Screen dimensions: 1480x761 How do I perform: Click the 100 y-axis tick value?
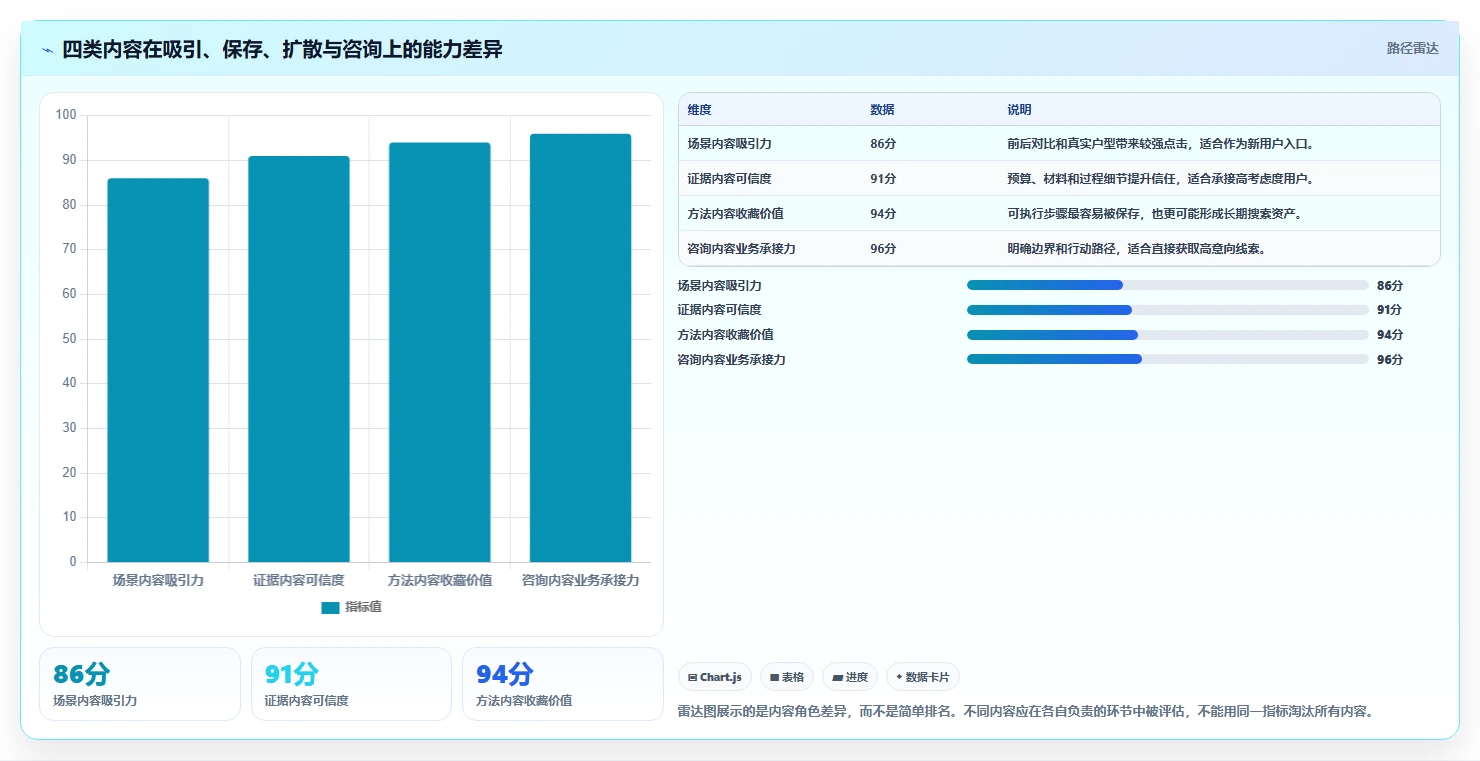click(x=66, y=115)
